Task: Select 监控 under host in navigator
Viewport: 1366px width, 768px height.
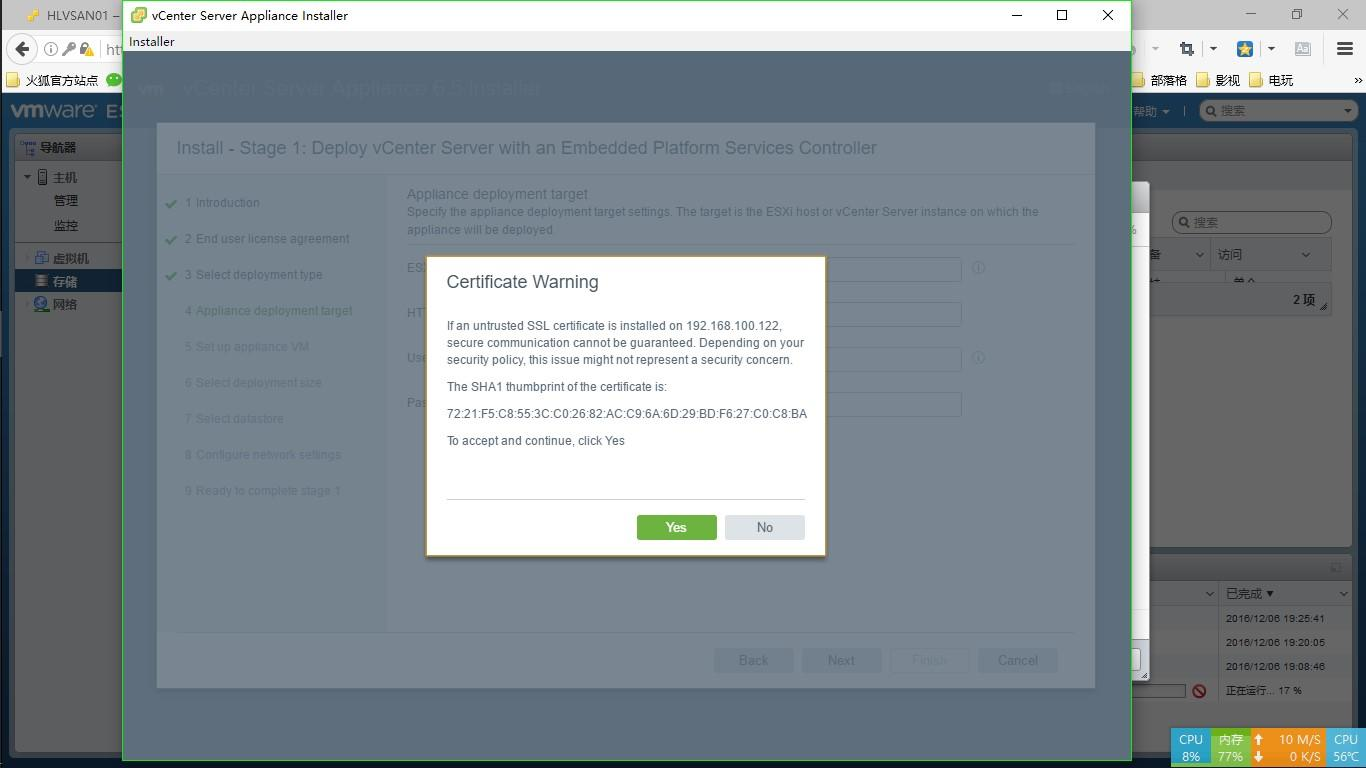Action: tap(65, 226)
